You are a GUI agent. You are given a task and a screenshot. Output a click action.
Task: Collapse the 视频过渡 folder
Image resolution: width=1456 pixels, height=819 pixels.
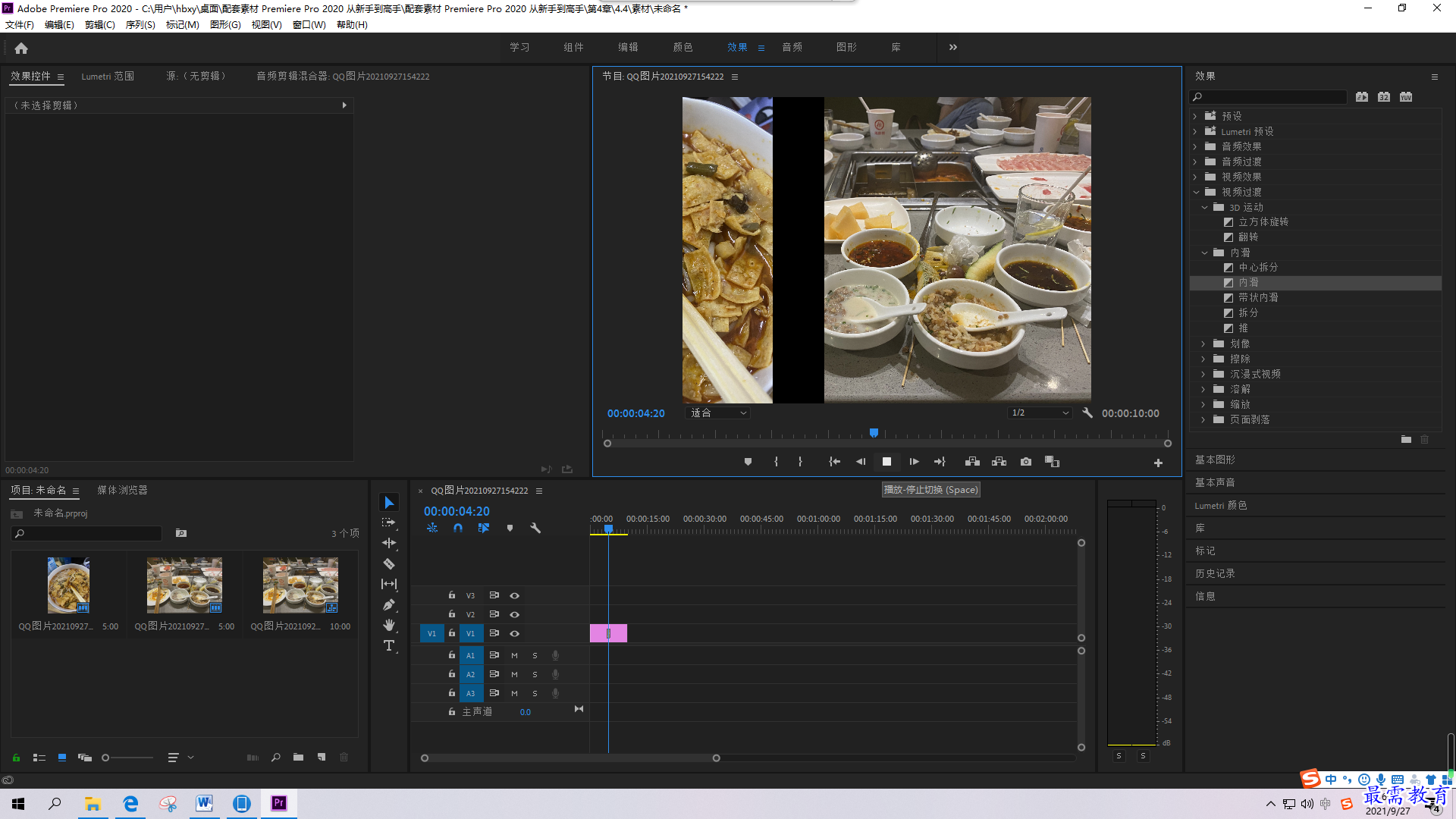coord(1196,192)
